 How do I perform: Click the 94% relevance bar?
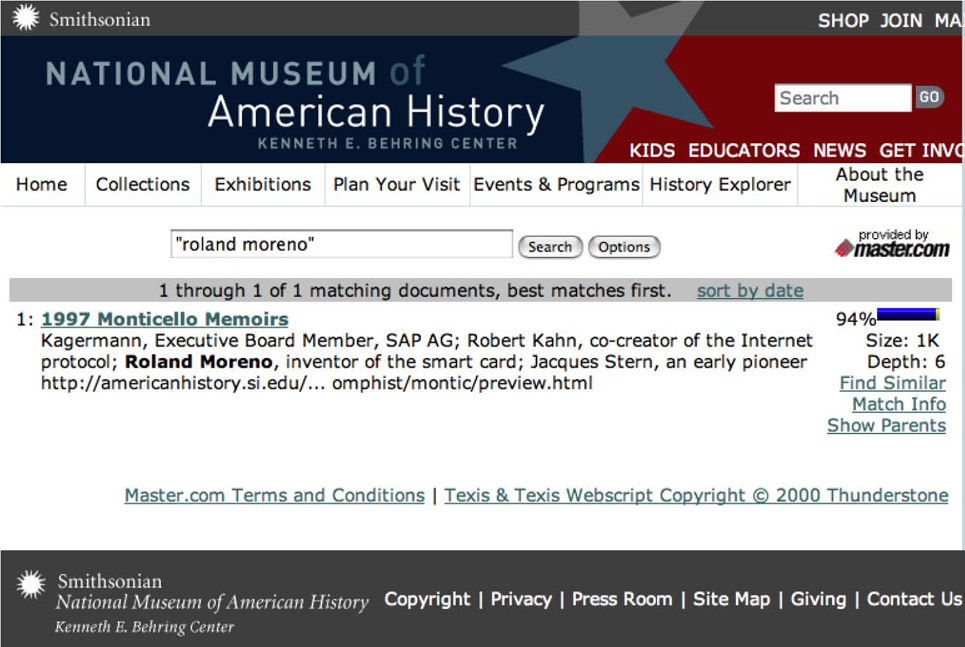coord(908,315)
